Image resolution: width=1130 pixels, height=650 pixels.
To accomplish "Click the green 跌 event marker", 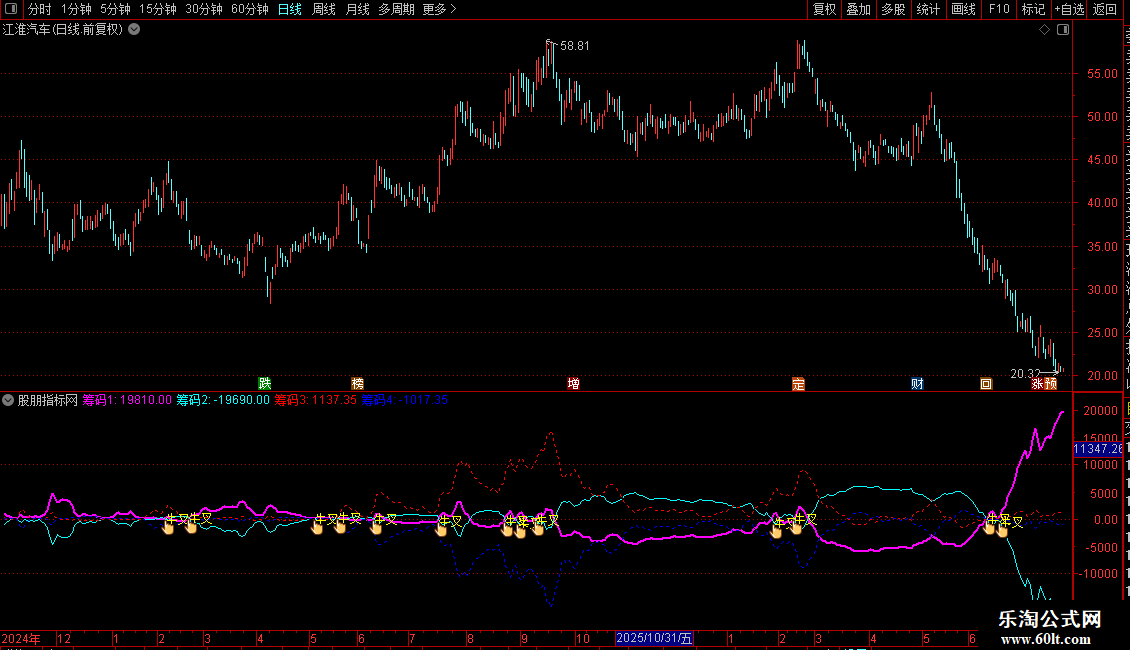I will (x=264, y=383).
